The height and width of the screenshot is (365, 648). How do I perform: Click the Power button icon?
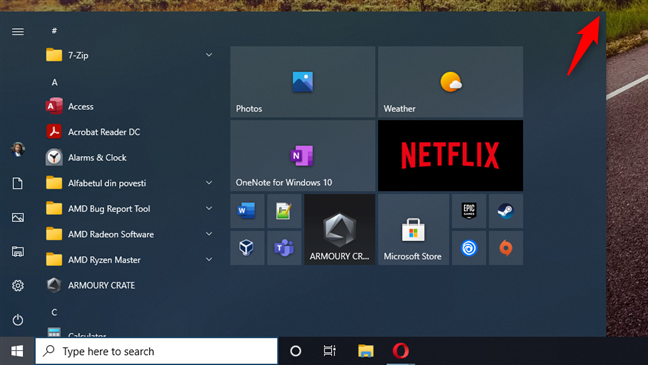(x=18, y=320)
